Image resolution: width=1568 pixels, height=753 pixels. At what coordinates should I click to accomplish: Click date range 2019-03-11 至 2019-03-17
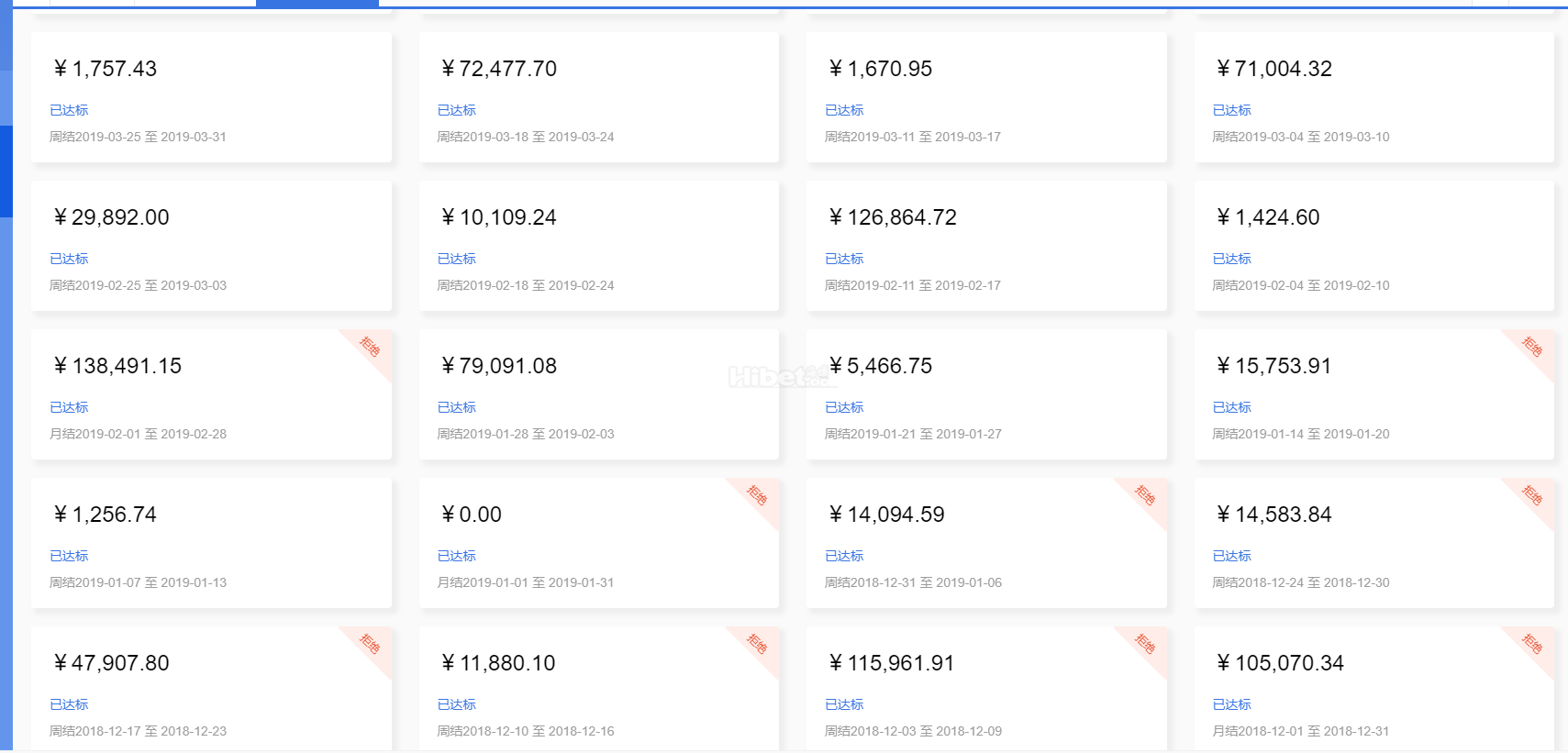tap(913, 137)
